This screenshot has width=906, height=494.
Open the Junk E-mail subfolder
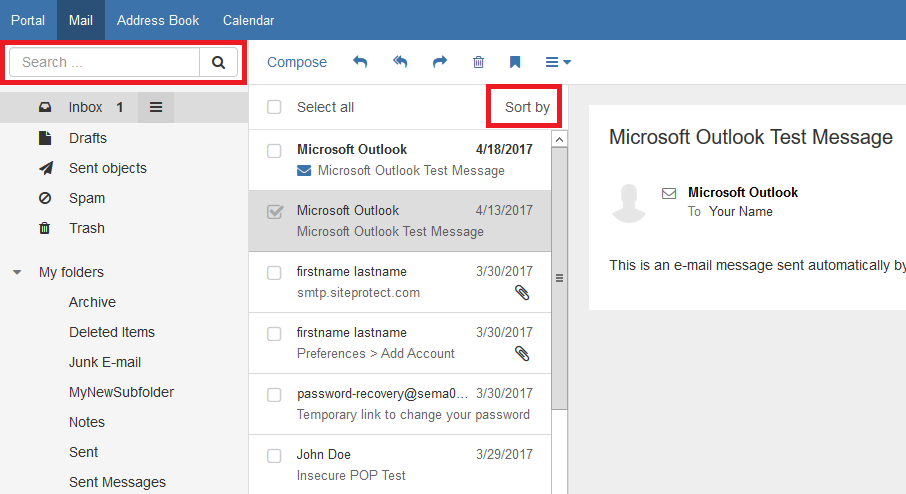point(105,362)
